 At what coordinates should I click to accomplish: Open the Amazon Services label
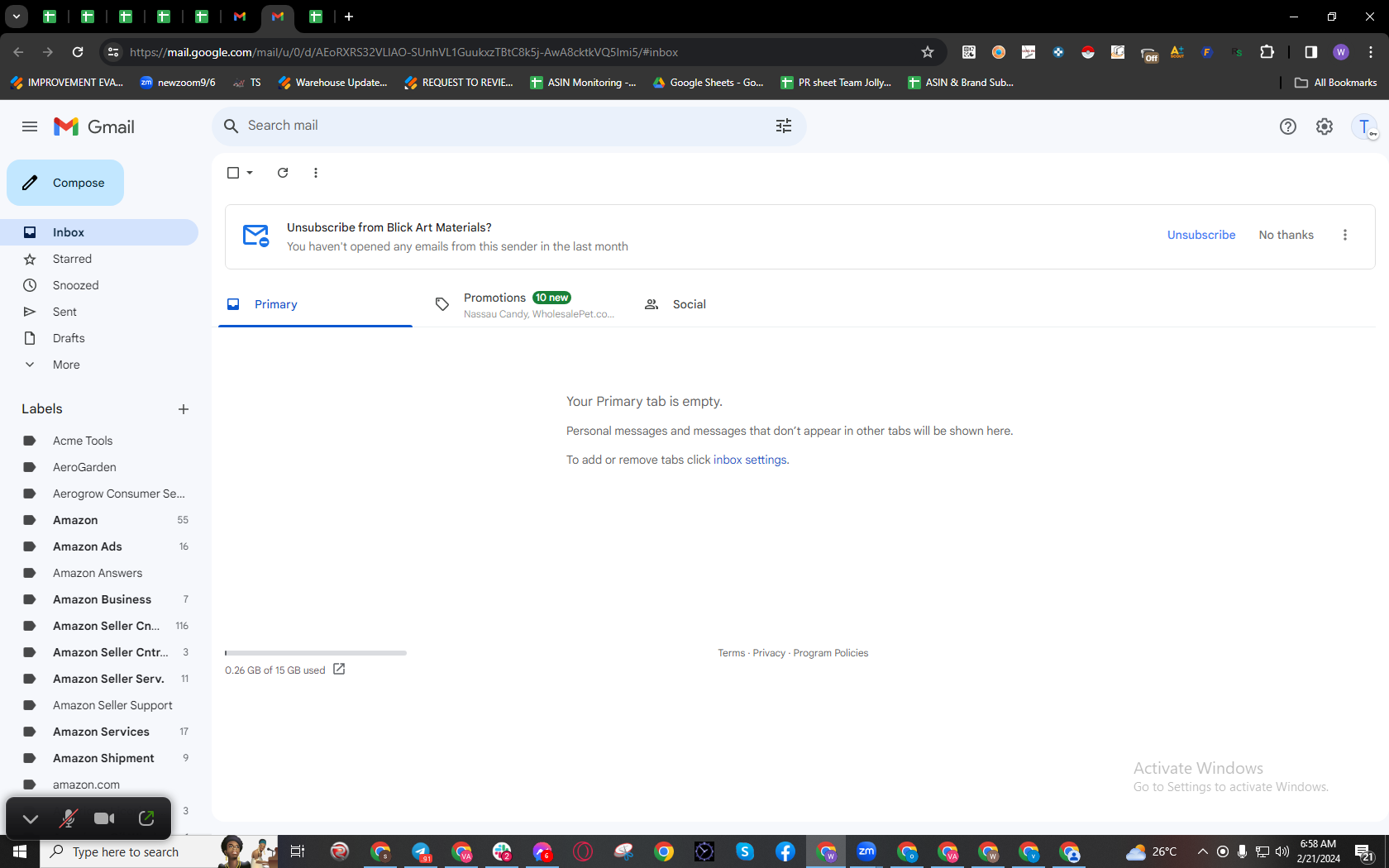[x=99, y=732]
